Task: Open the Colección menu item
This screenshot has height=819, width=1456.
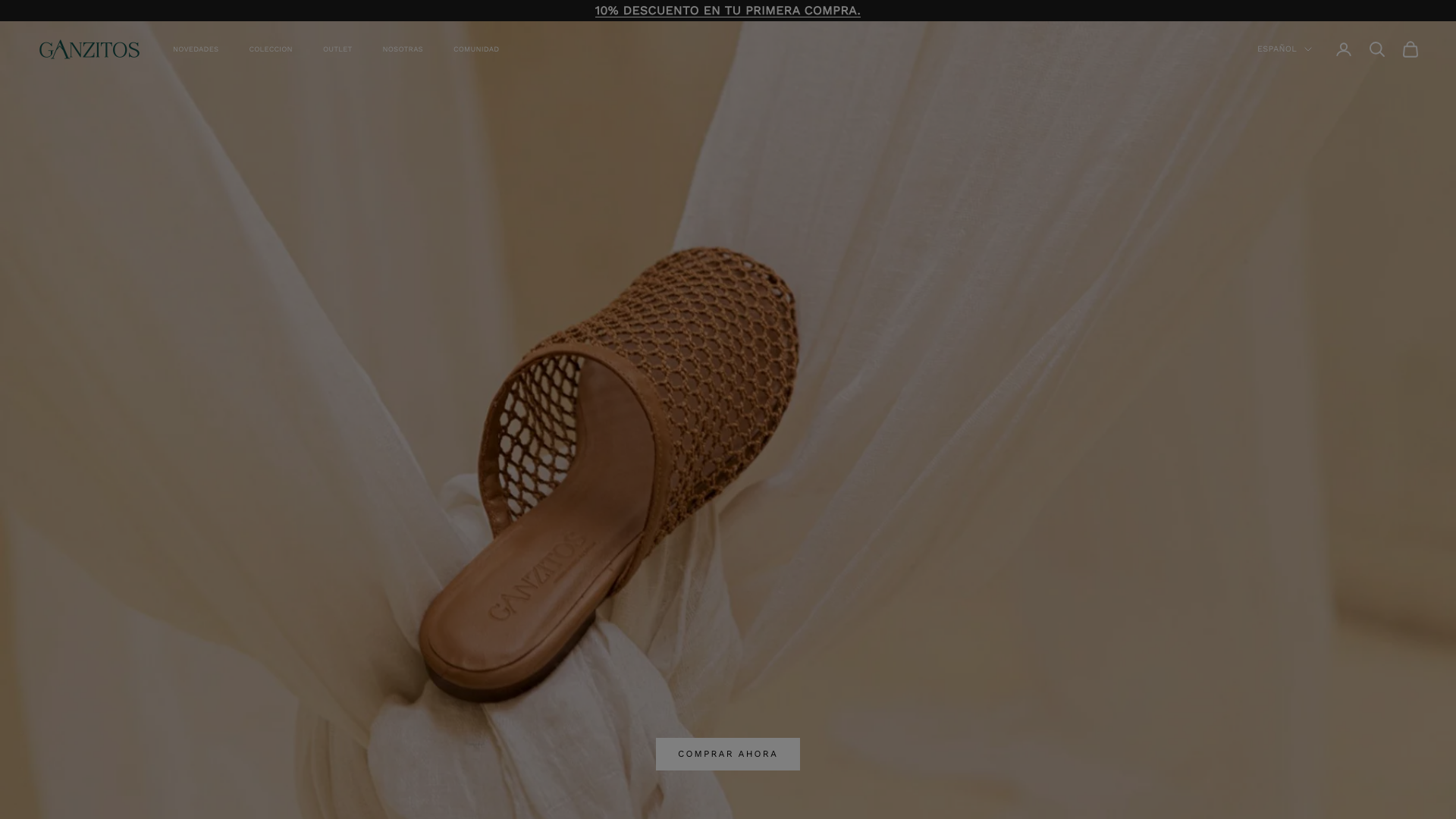Action: [271, 49]
